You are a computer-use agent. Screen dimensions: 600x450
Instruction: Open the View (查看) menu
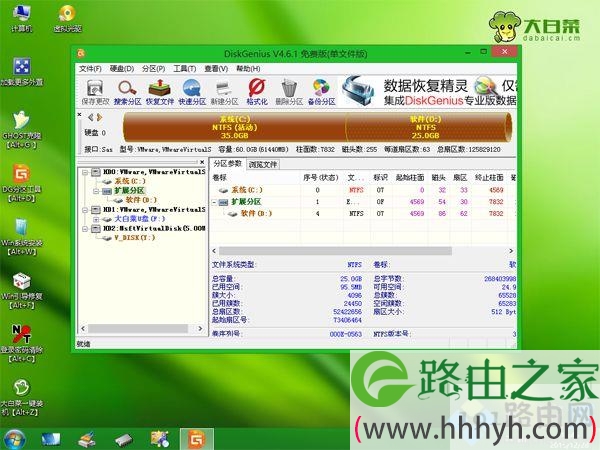coord(216,69)
